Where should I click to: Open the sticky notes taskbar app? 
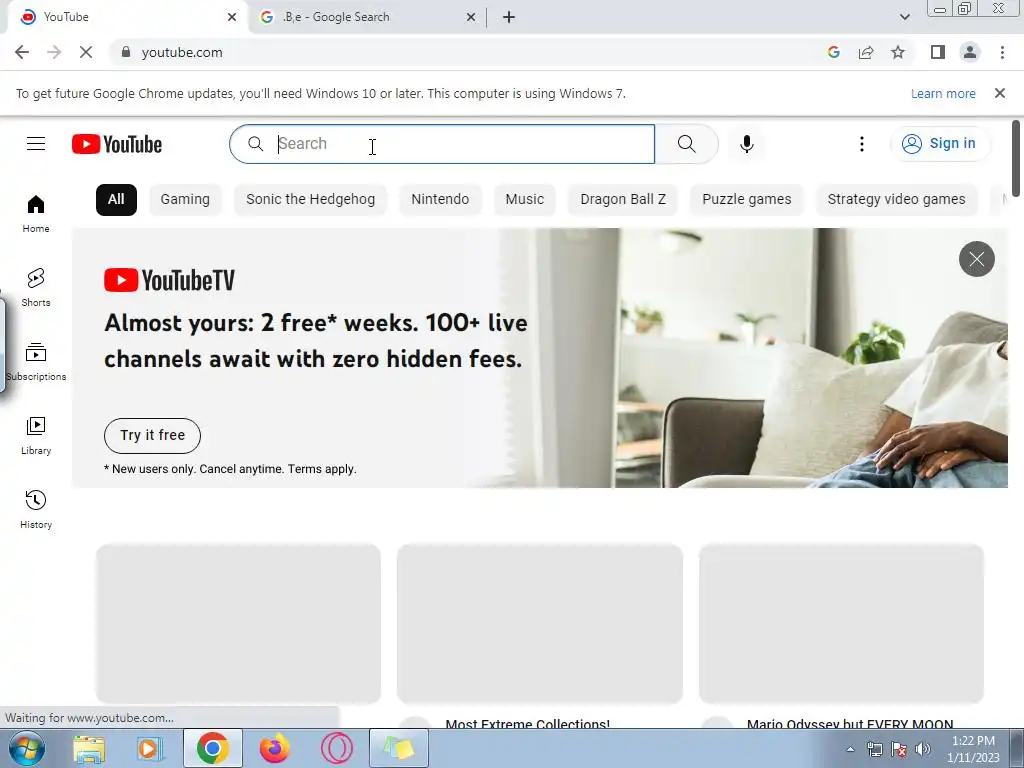point(399,748)
